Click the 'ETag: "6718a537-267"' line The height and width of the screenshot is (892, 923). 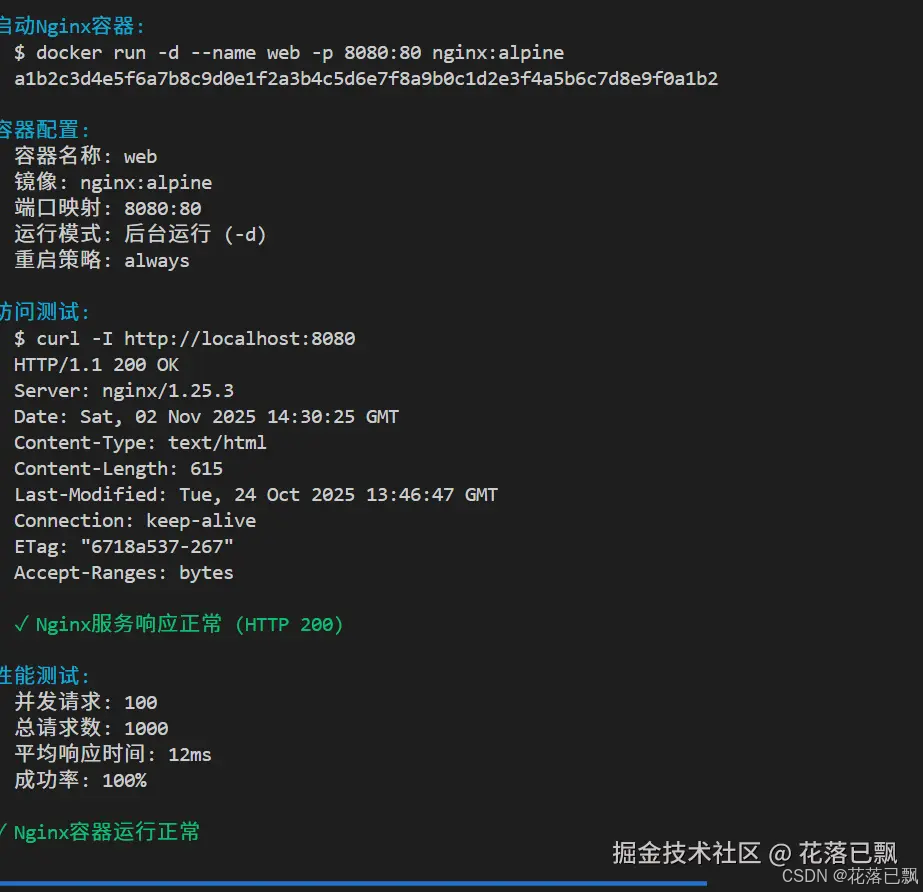124,547
